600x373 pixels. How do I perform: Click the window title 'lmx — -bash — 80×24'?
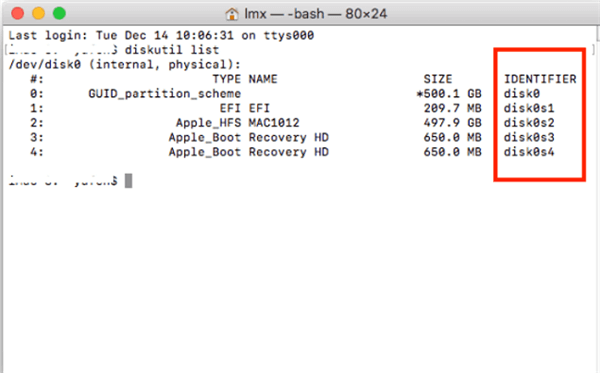[x=316, y=14]
